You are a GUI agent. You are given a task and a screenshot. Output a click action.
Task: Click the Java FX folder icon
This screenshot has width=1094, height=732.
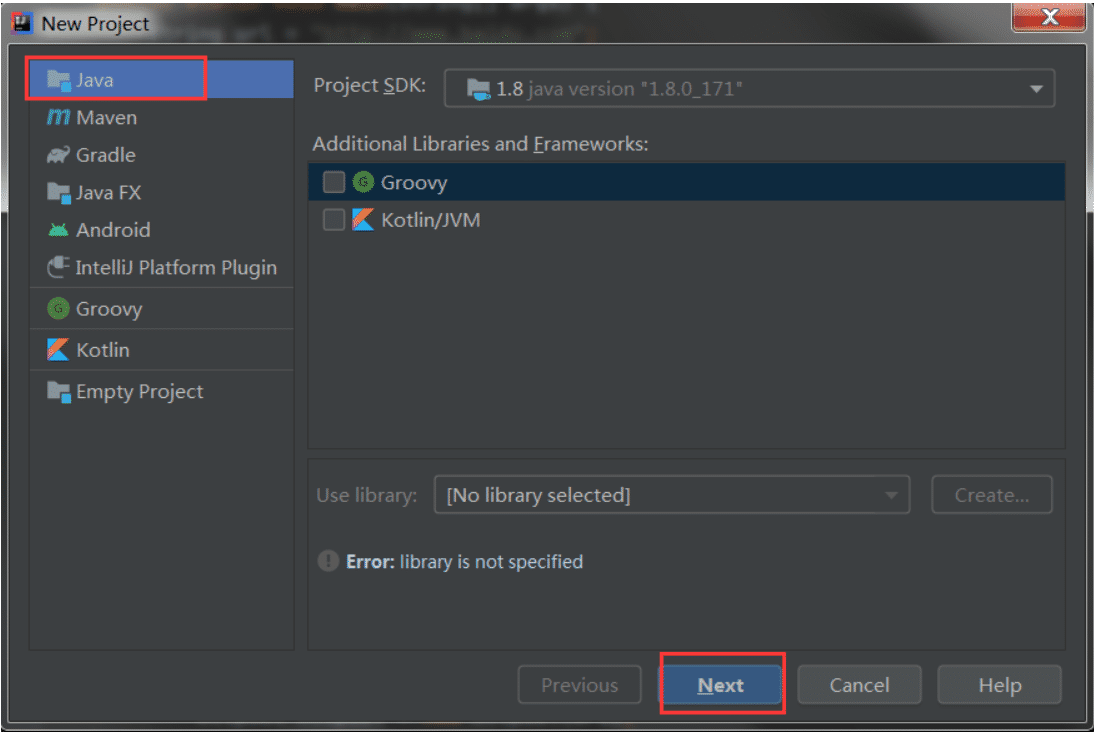[x=58, y=192]
